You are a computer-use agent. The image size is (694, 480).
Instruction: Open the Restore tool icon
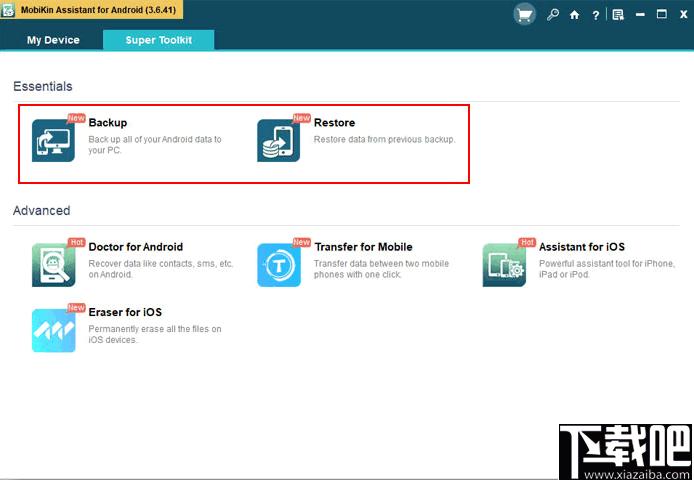coord(278,140)
